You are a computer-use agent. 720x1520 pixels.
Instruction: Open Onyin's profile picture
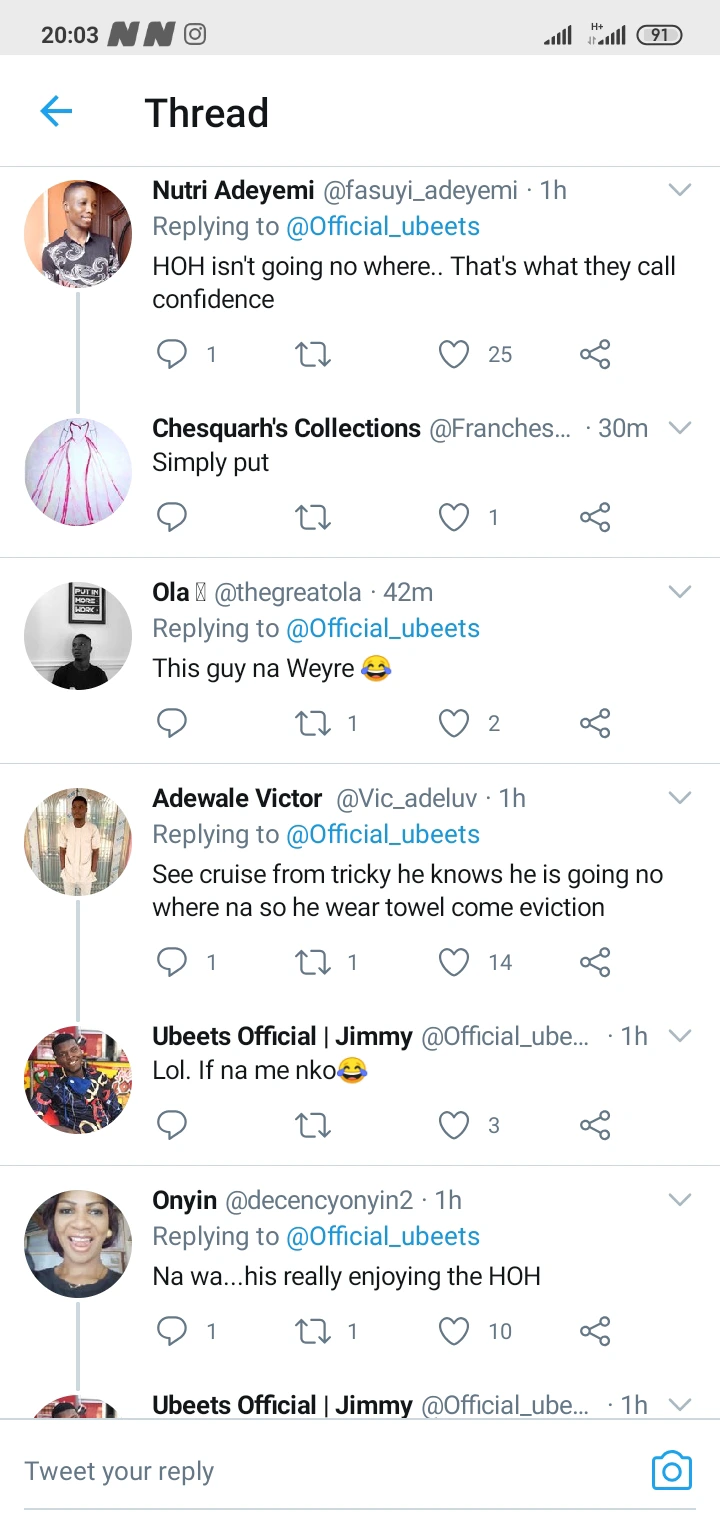click(78, 1244)
